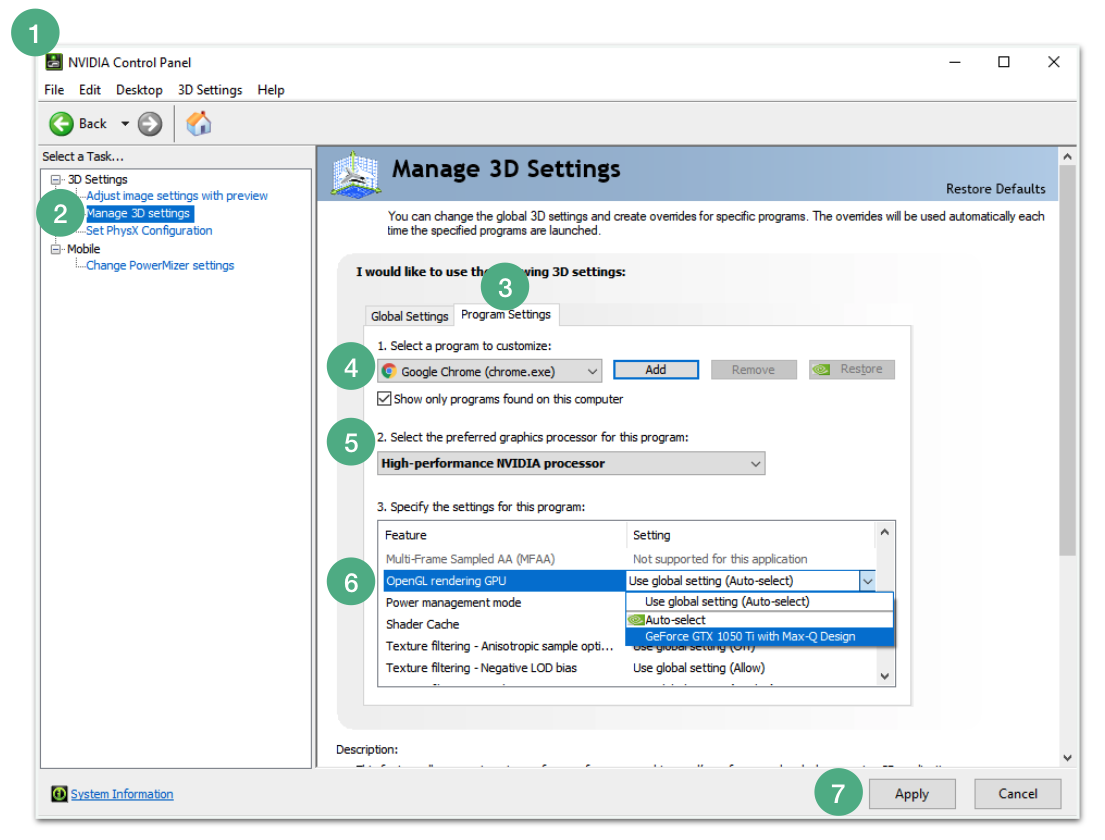Collapse the 3D Settings tree node
The image size is (1105, 840).
coord(56,180)
